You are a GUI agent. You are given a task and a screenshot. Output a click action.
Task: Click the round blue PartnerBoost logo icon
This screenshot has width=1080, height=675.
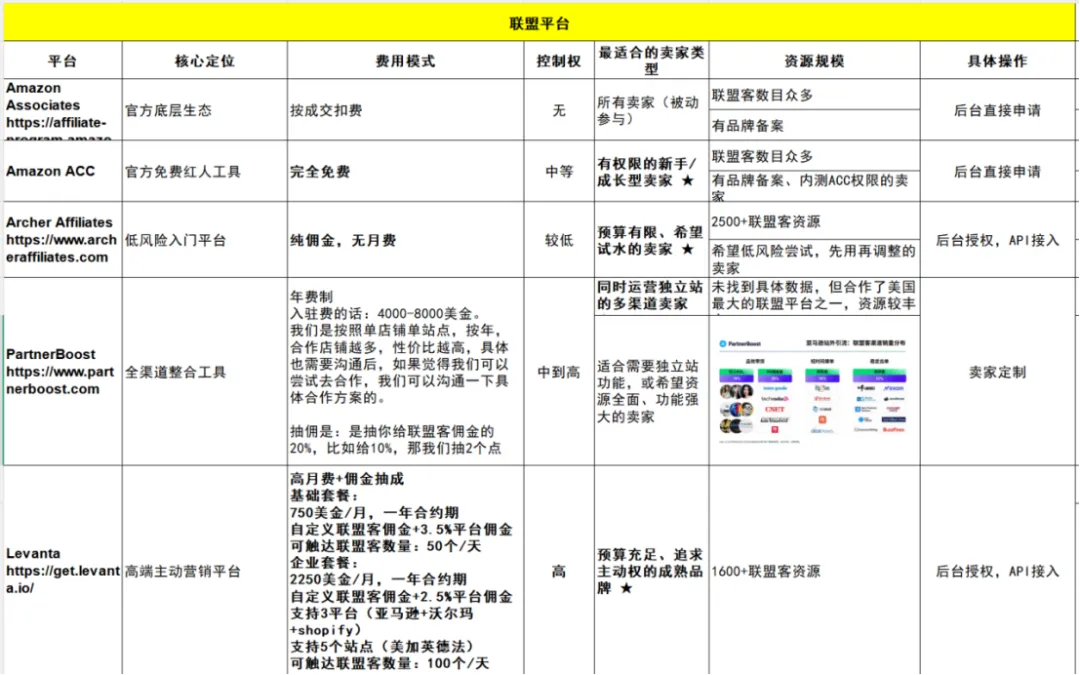point(722,344)
